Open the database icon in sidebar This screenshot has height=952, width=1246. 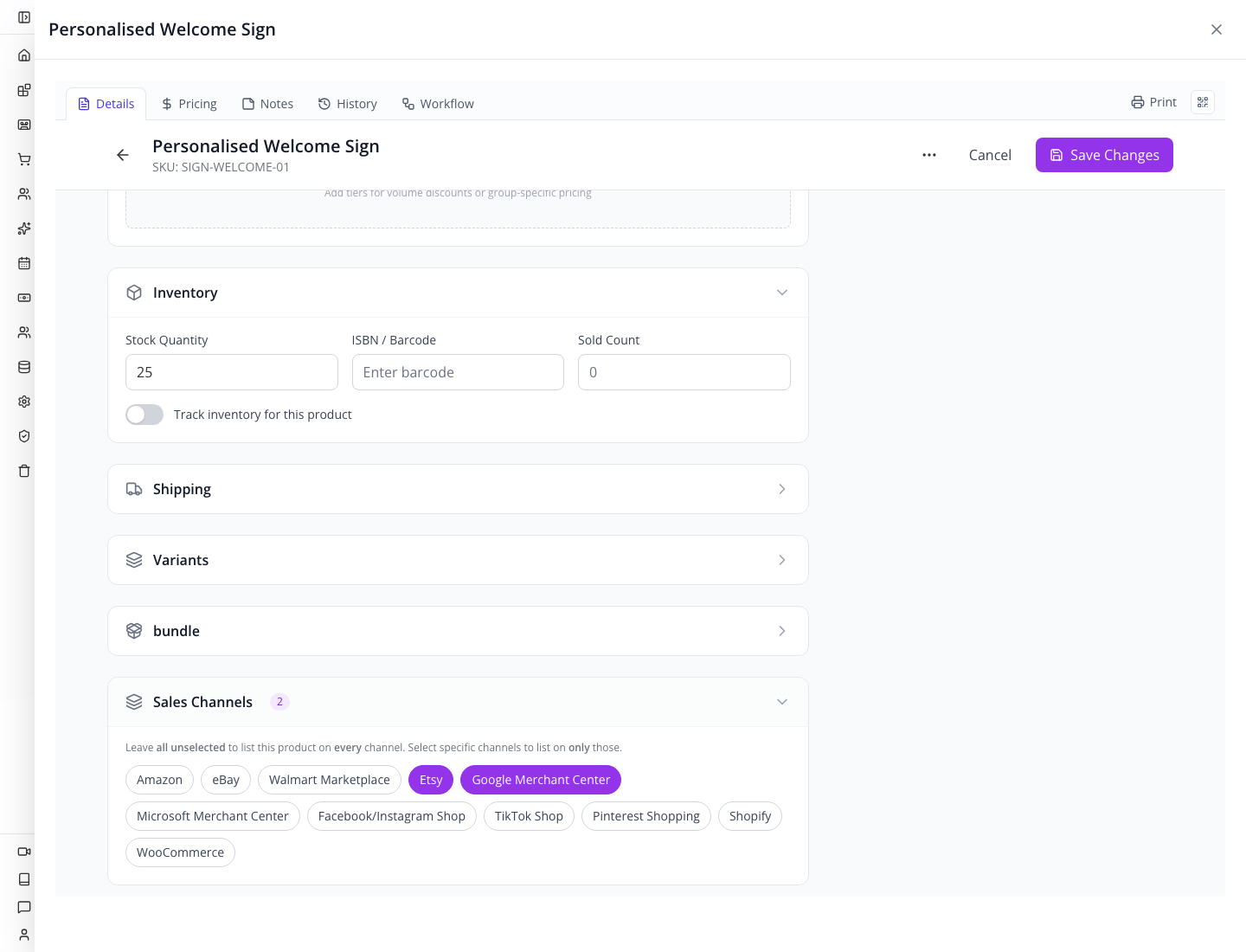click(x=24, y=367)
